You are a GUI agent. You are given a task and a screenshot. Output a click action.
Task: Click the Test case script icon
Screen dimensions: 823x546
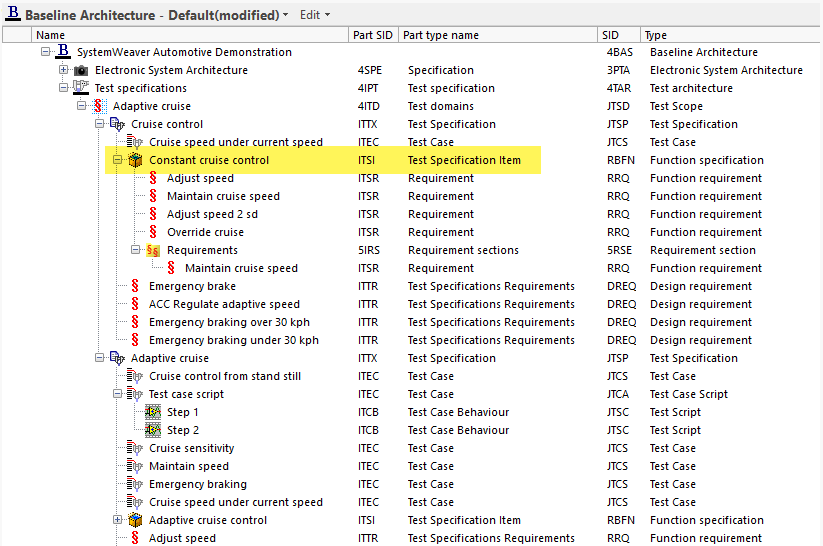[x=134, y=394]
